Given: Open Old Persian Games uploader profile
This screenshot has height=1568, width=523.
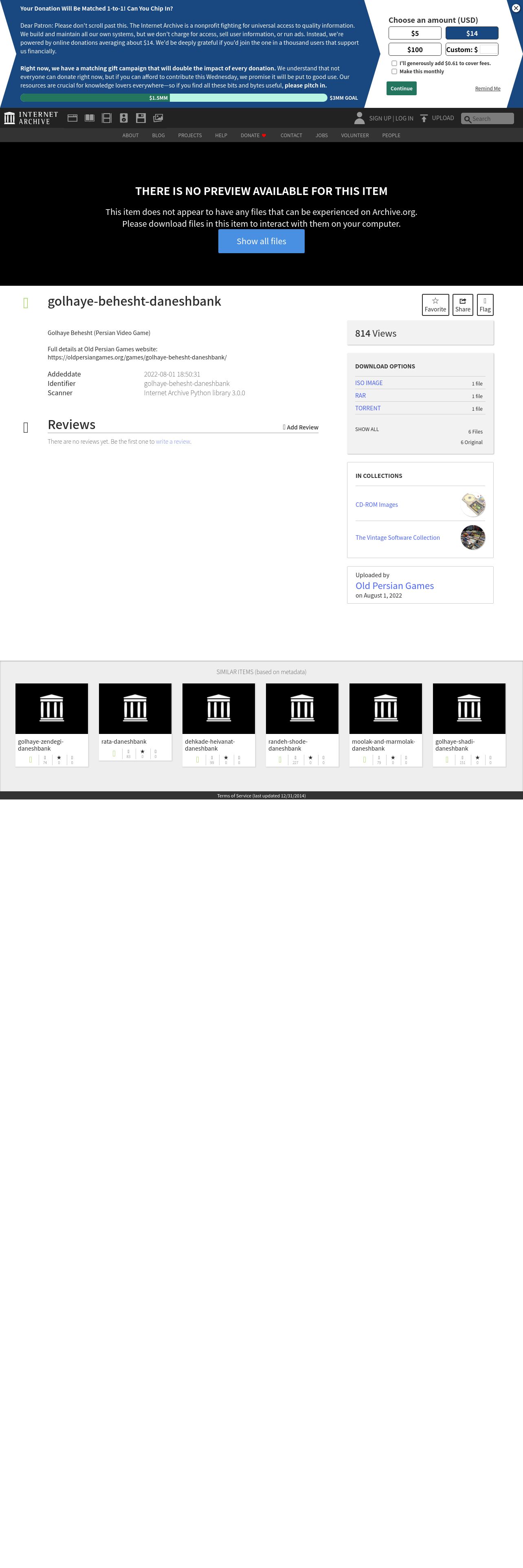Looking at the screenshot, I should tap(395, 586).
